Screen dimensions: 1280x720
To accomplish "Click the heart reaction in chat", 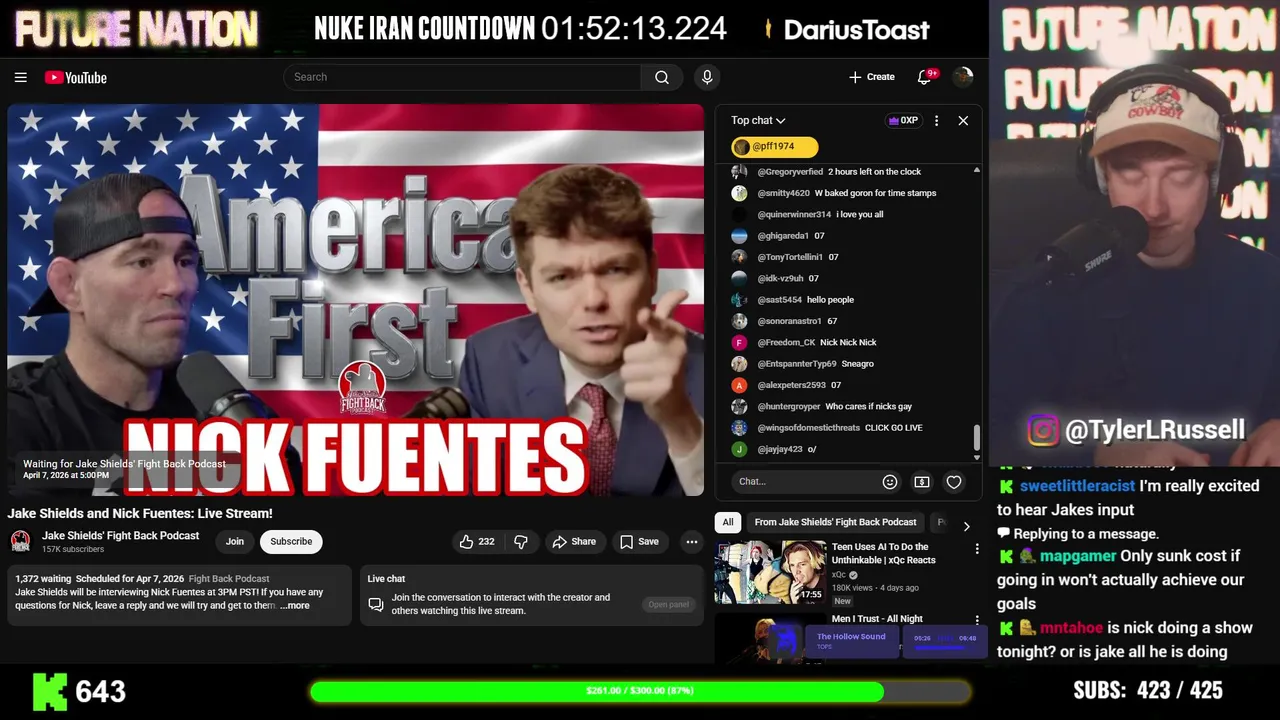I will [x=954, y=482].
